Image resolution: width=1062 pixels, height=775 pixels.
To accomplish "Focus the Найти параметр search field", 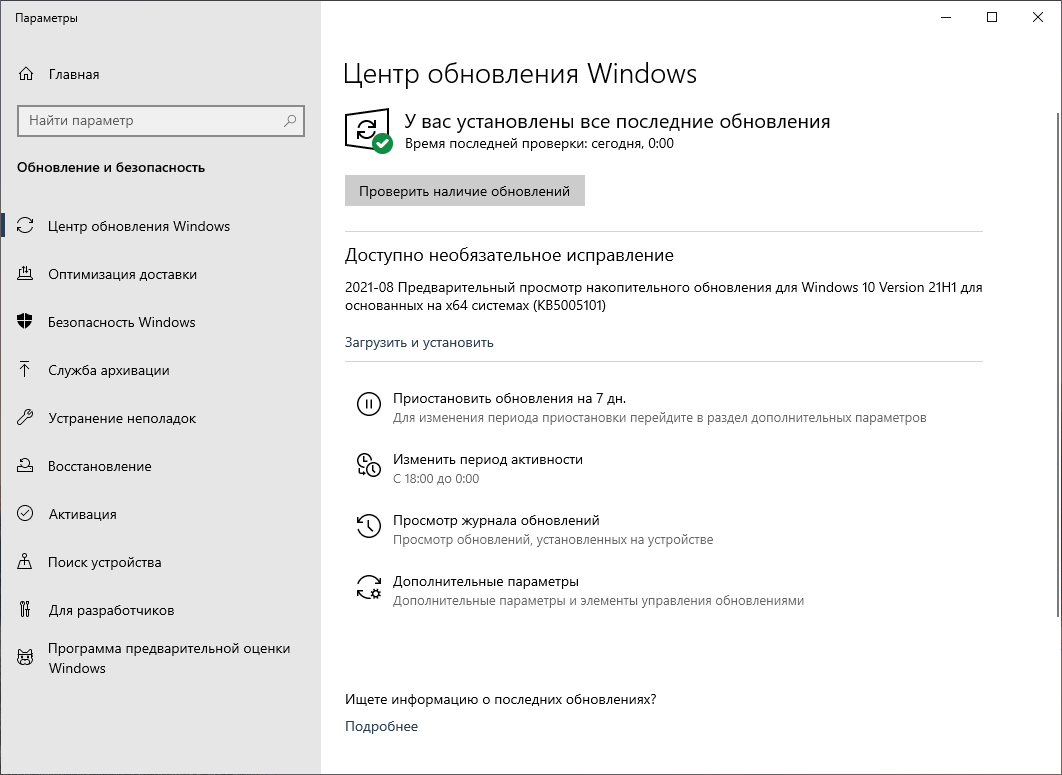I will 150,121.
